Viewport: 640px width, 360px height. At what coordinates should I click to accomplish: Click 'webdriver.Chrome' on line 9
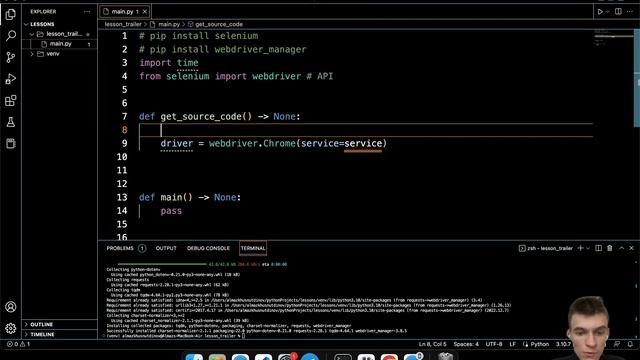pyautogui.click(x=252, y=144)
